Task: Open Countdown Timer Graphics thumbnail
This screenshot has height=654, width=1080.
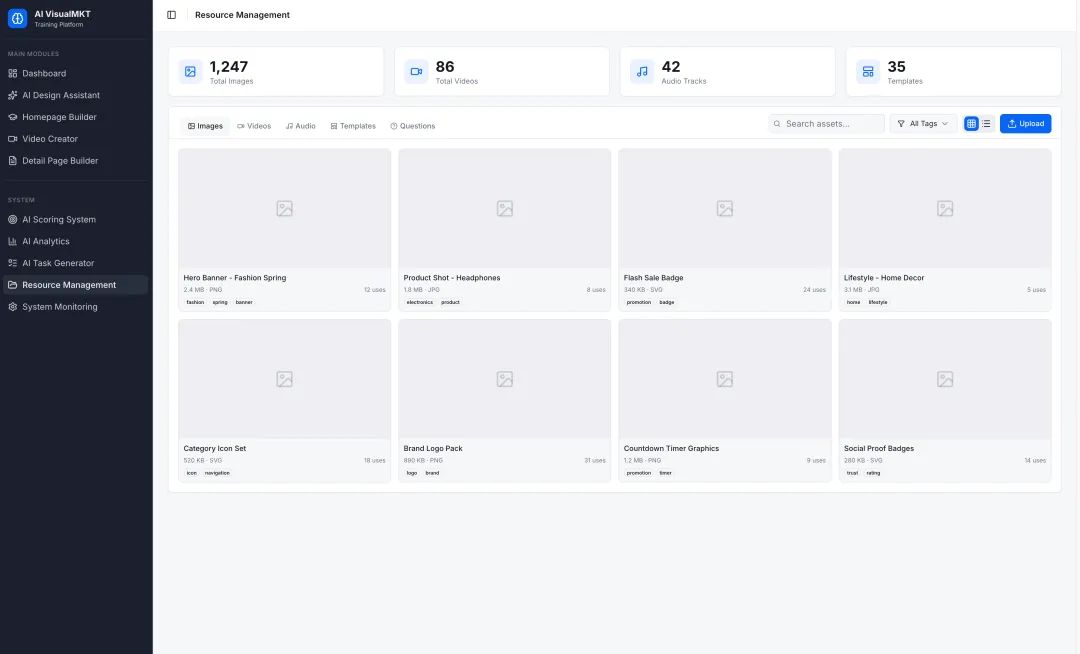Action: click(725, 379)
